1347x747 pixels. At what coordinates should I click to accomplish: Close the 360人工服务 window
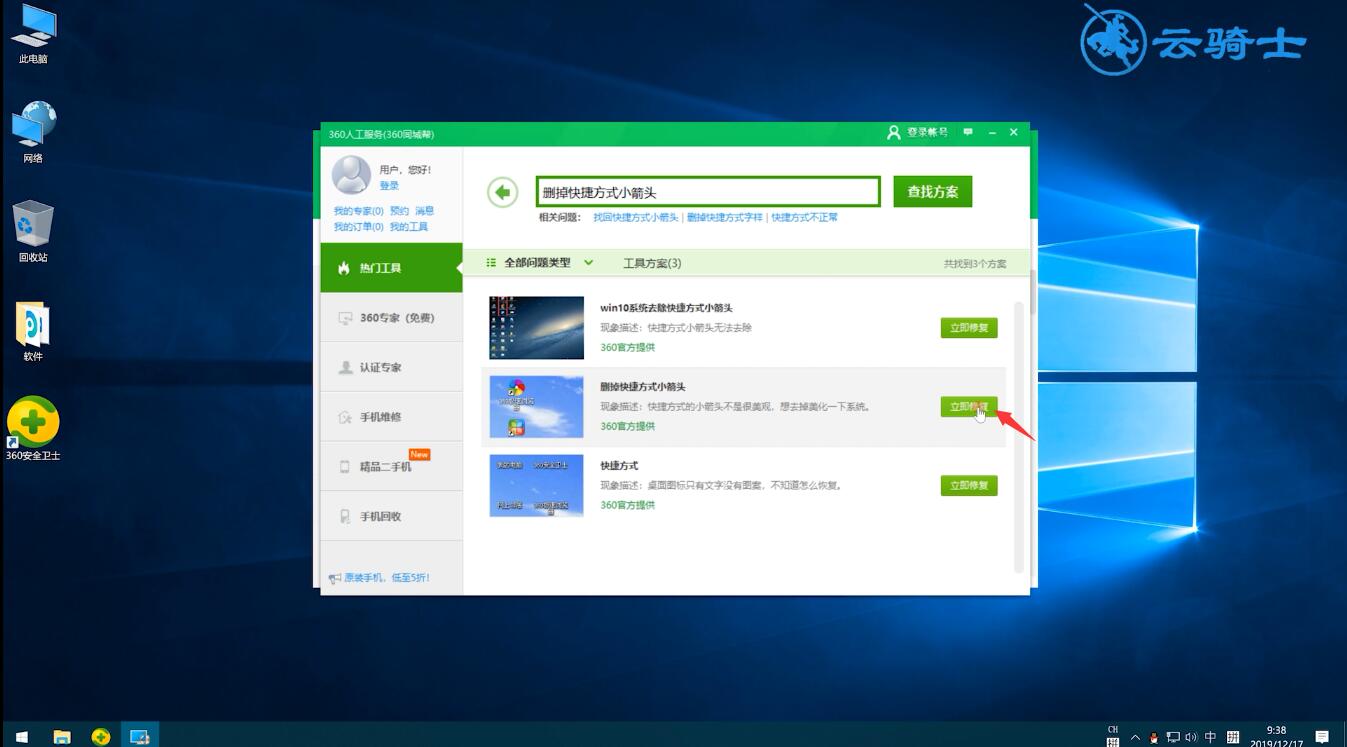tap(1013, 132)
